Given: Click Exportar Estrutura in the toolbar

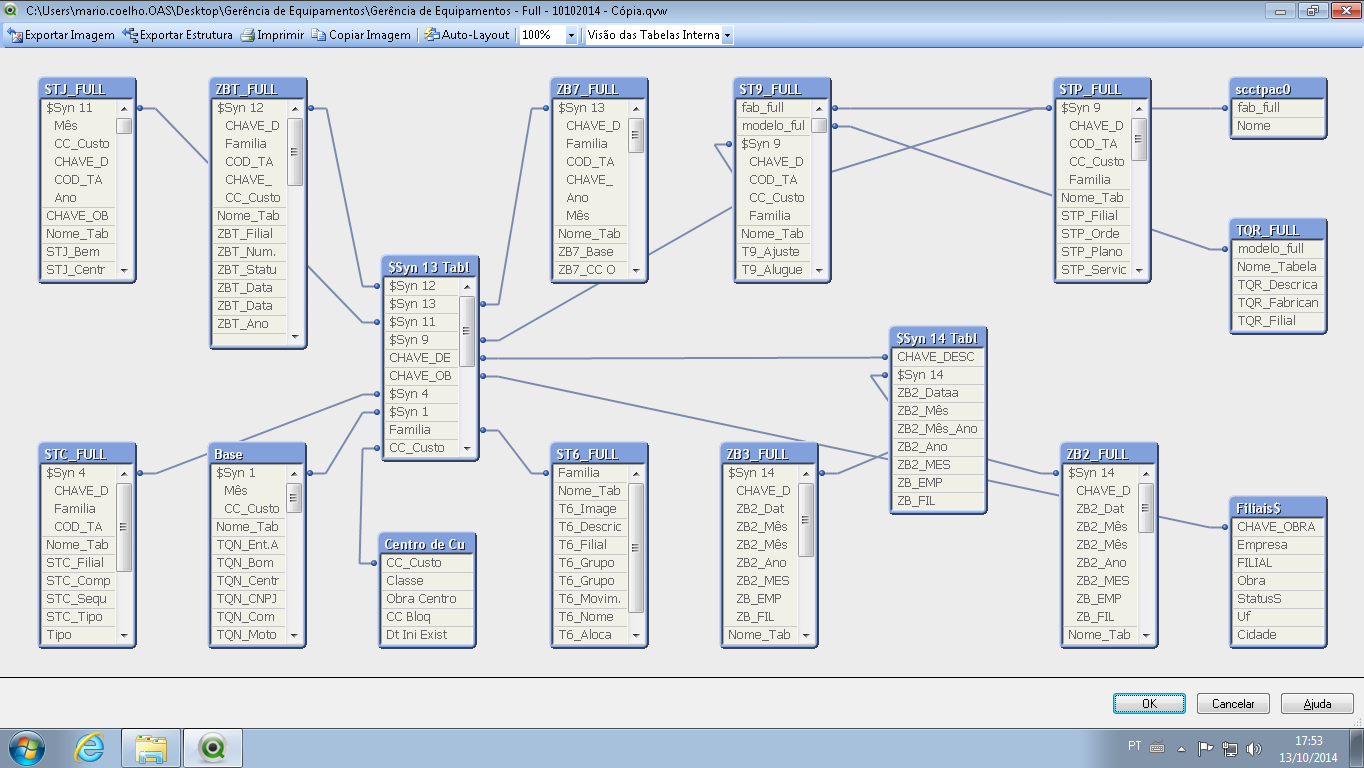Looking at the screenshot, I should (177, 35).
